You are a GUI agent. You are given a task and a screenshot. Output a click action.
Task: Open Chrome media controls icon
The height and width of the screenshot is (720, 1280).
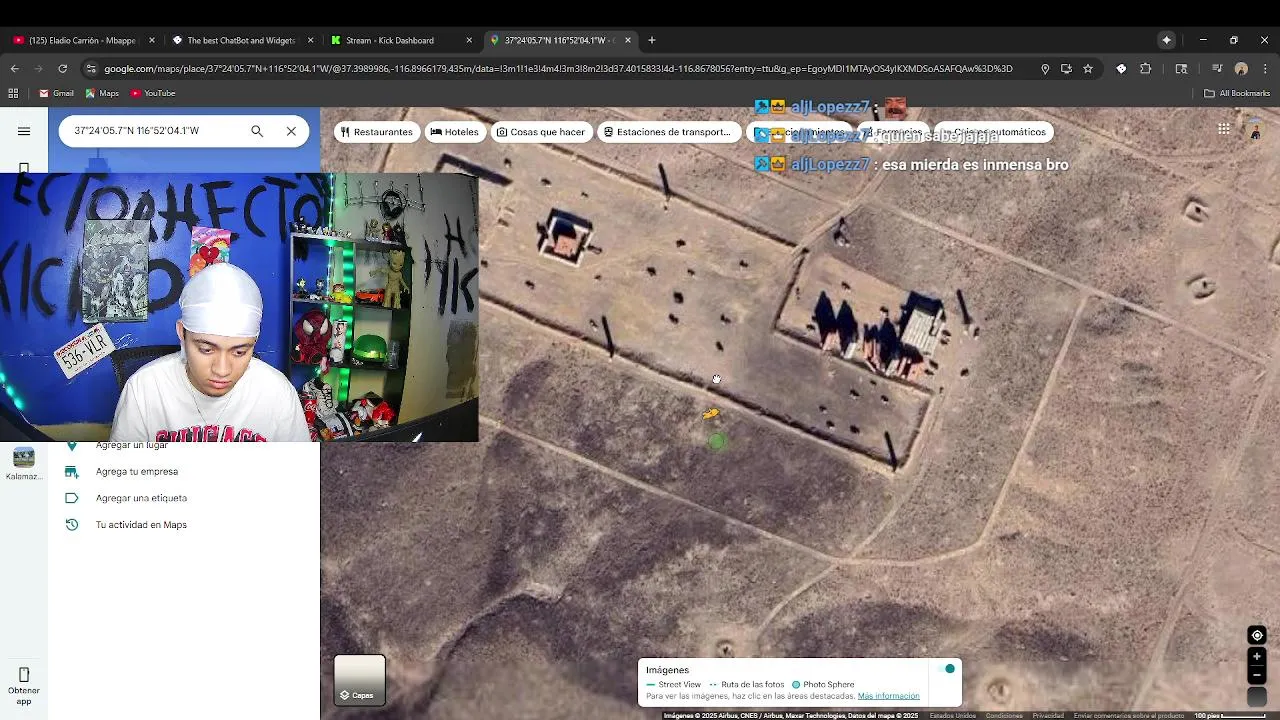coord(1217,68)
